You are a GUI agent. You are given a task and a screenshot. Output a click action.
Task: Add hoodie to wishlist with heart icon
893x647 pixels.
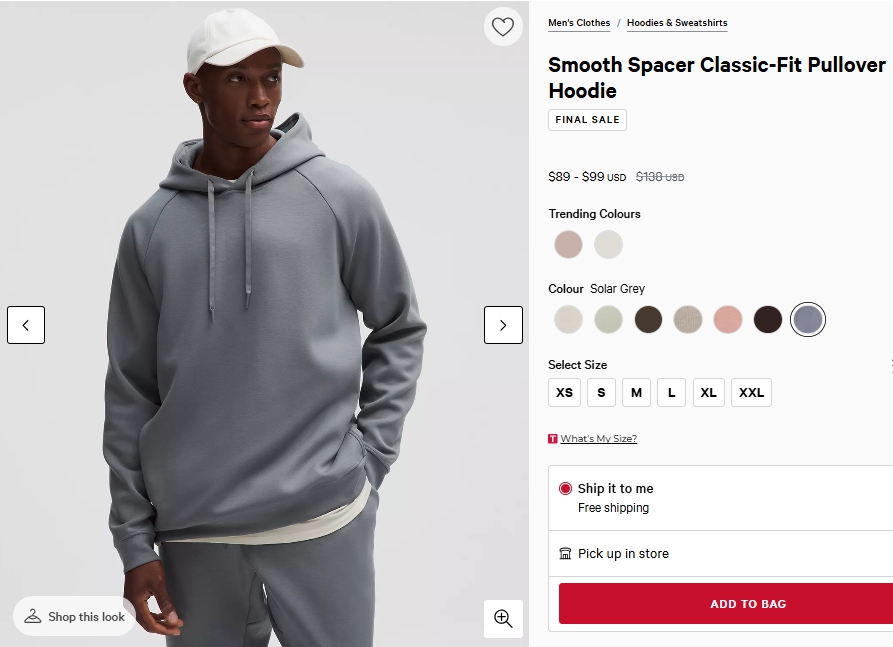[x=503, y=27]
